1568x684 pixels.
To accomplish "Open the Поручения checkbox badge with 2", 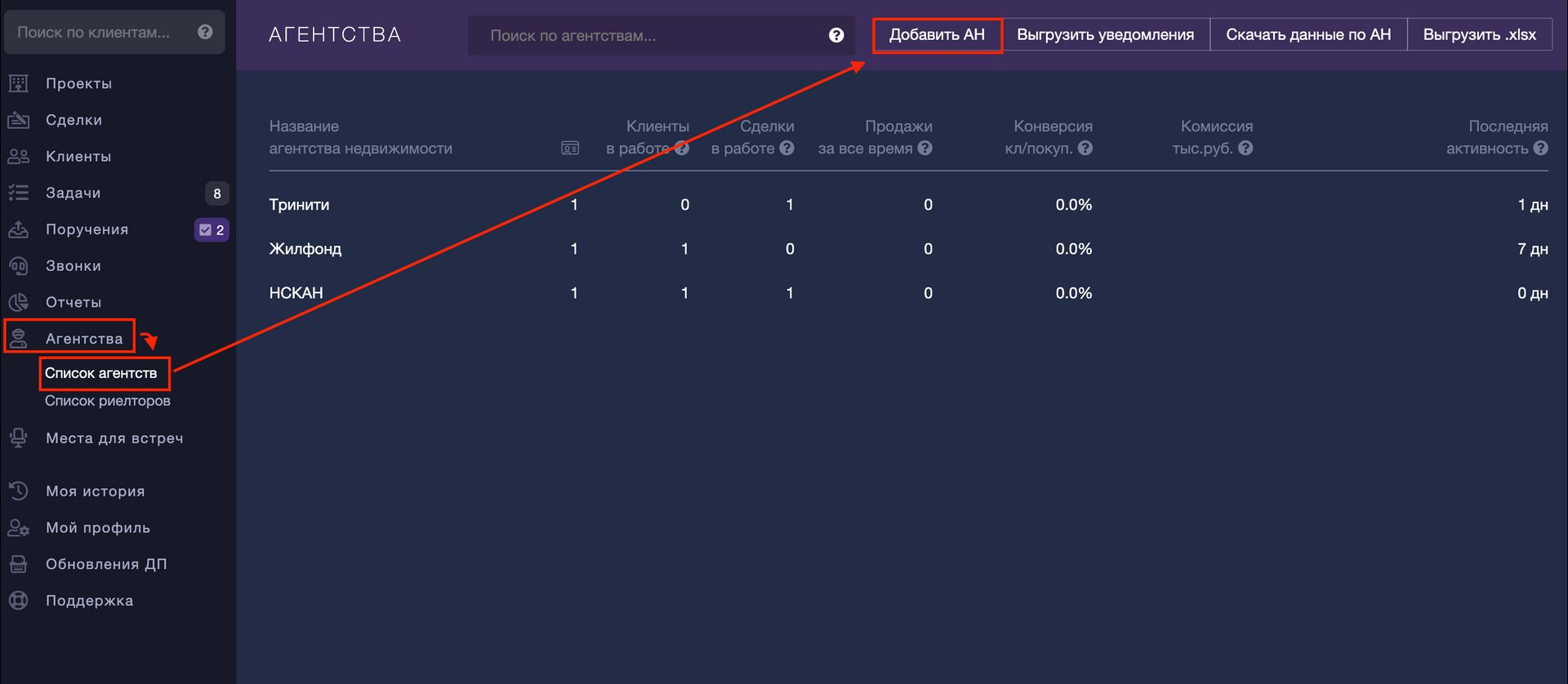I will pos(212,230).
